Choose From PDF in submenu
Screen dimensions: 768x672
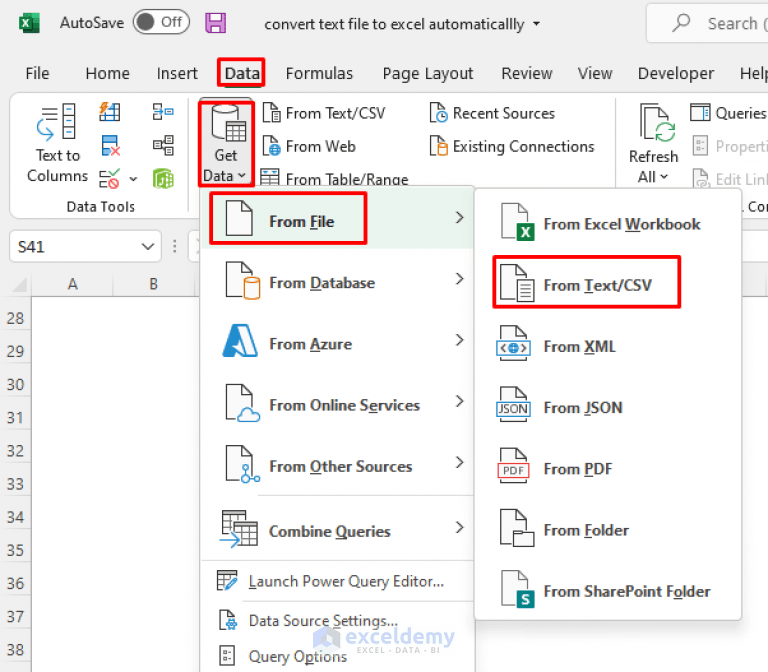click(x=607, y=467)
